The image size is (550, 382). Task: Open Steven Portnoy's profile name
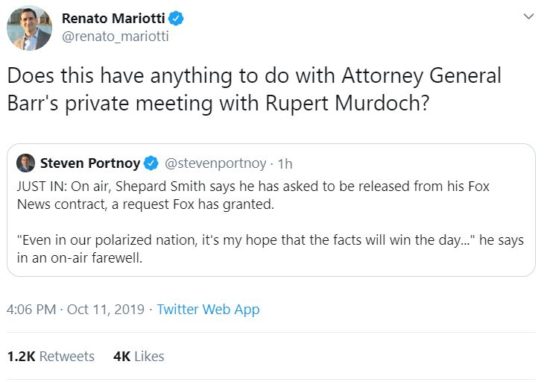point(90,163)
